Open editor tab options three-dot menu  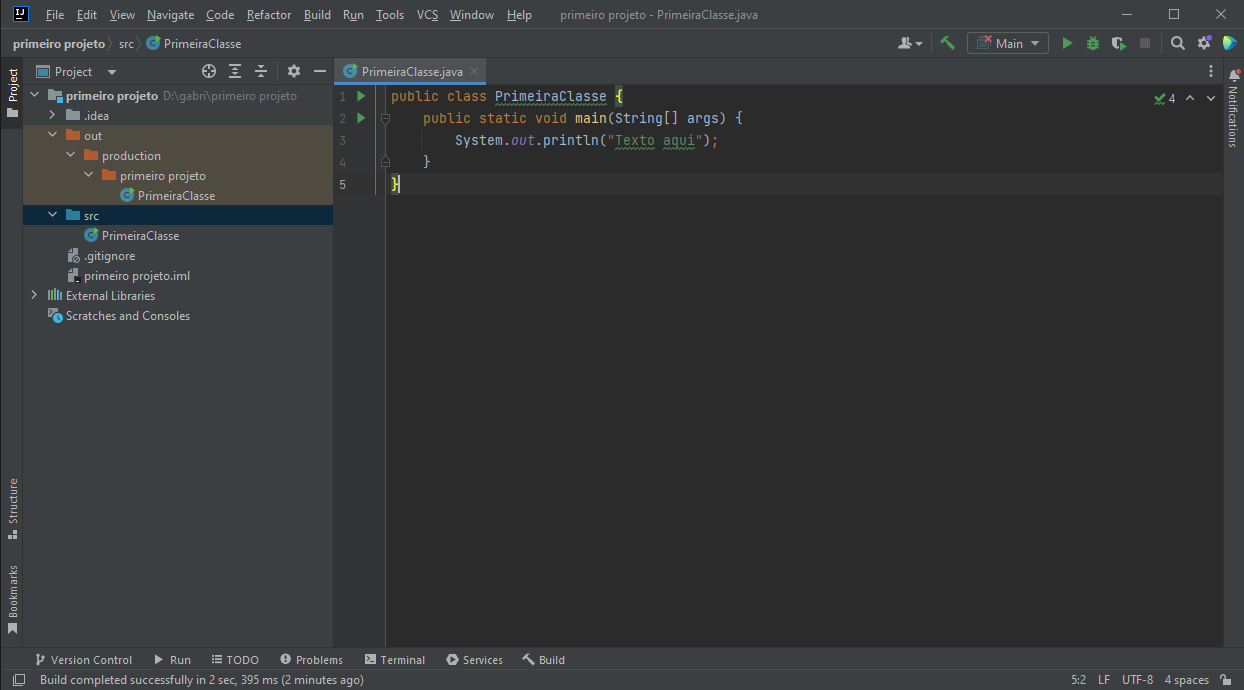pyautogui.click(x=1211, y=71)
